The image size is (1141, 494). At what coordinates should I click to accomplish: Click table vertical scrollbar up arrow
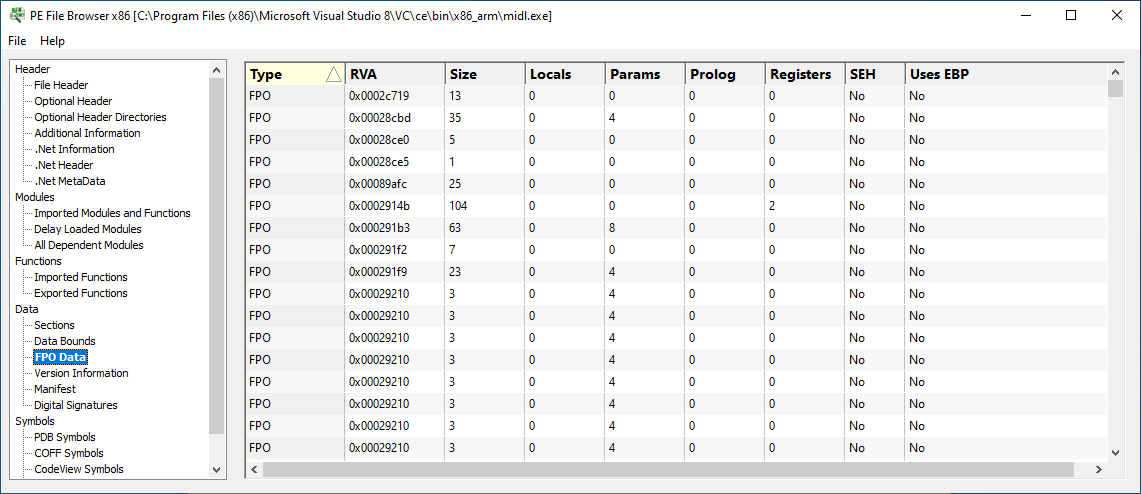tap(1115, 71)
